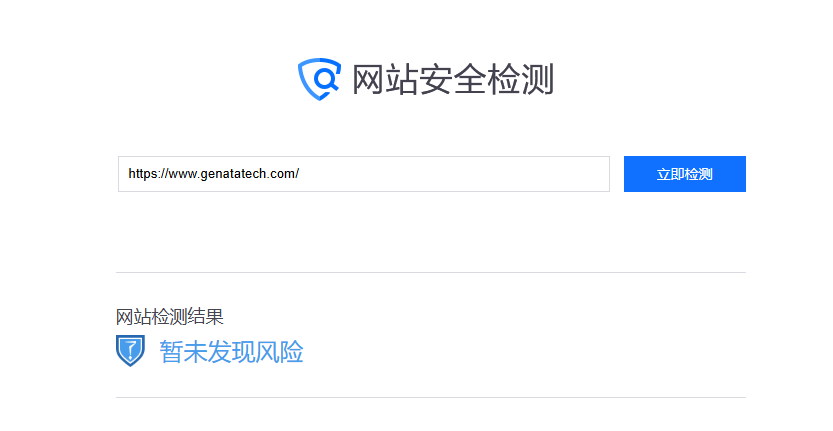The height and width of the screenshot is (431, 833).
Task: Click the trailing slash after .com in URL
Action: (298, 174)
